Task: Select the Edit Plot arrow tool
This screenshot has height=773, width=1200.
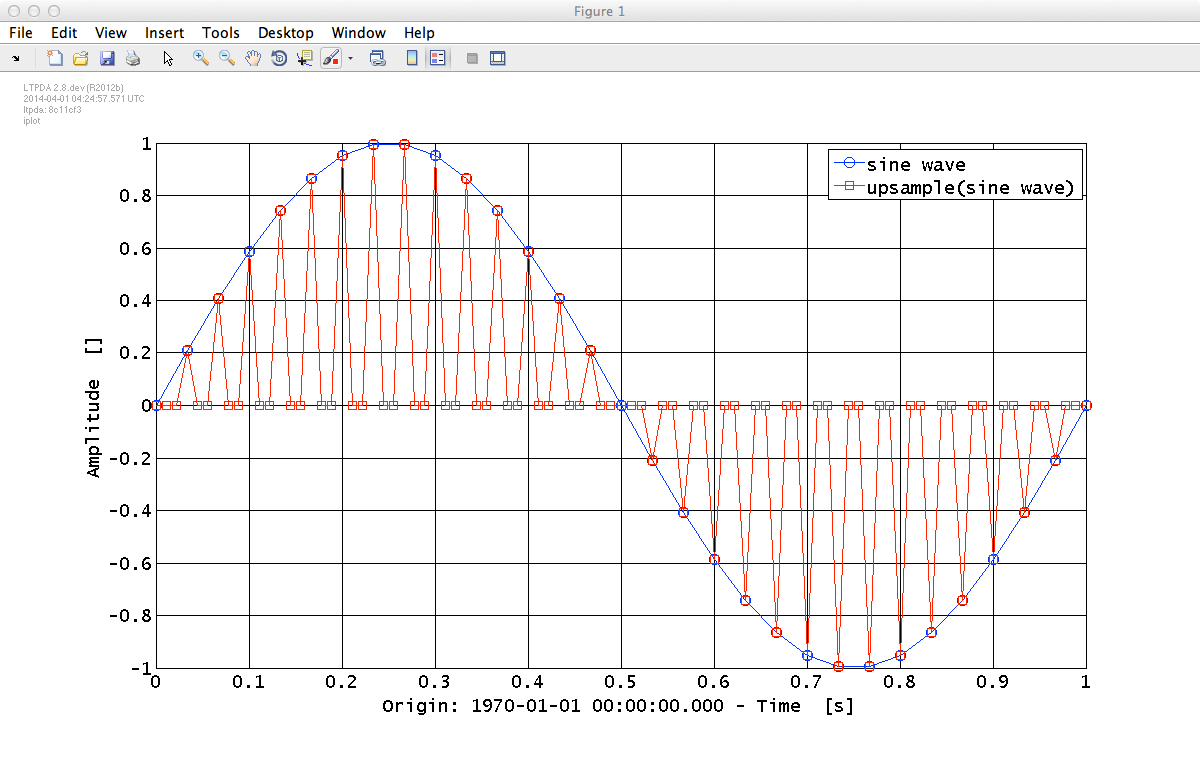Action: pos(168,58)
